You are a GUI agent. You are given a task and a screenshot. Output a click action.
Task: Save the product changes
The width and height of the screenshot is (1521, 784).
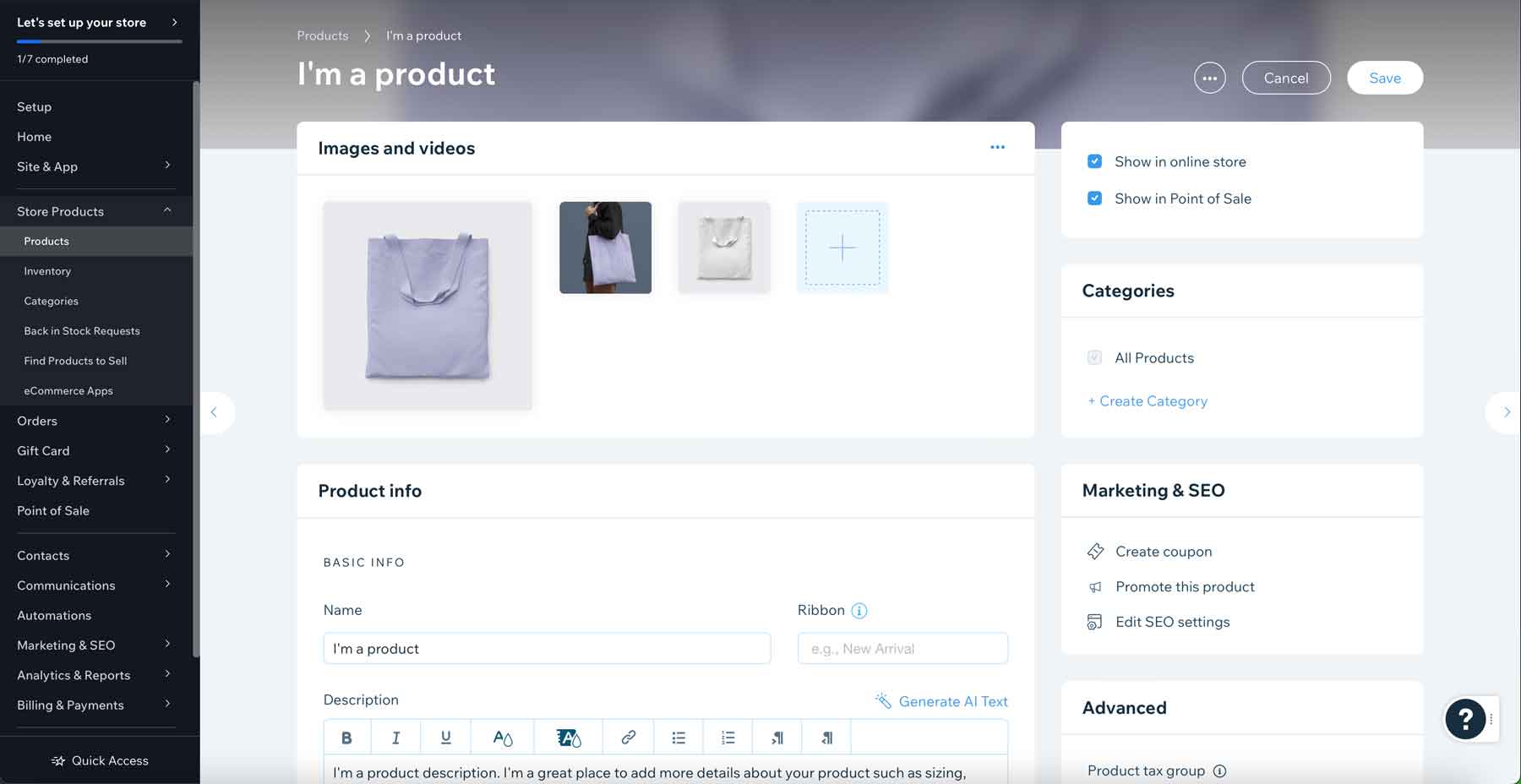tap(1384, 78)
